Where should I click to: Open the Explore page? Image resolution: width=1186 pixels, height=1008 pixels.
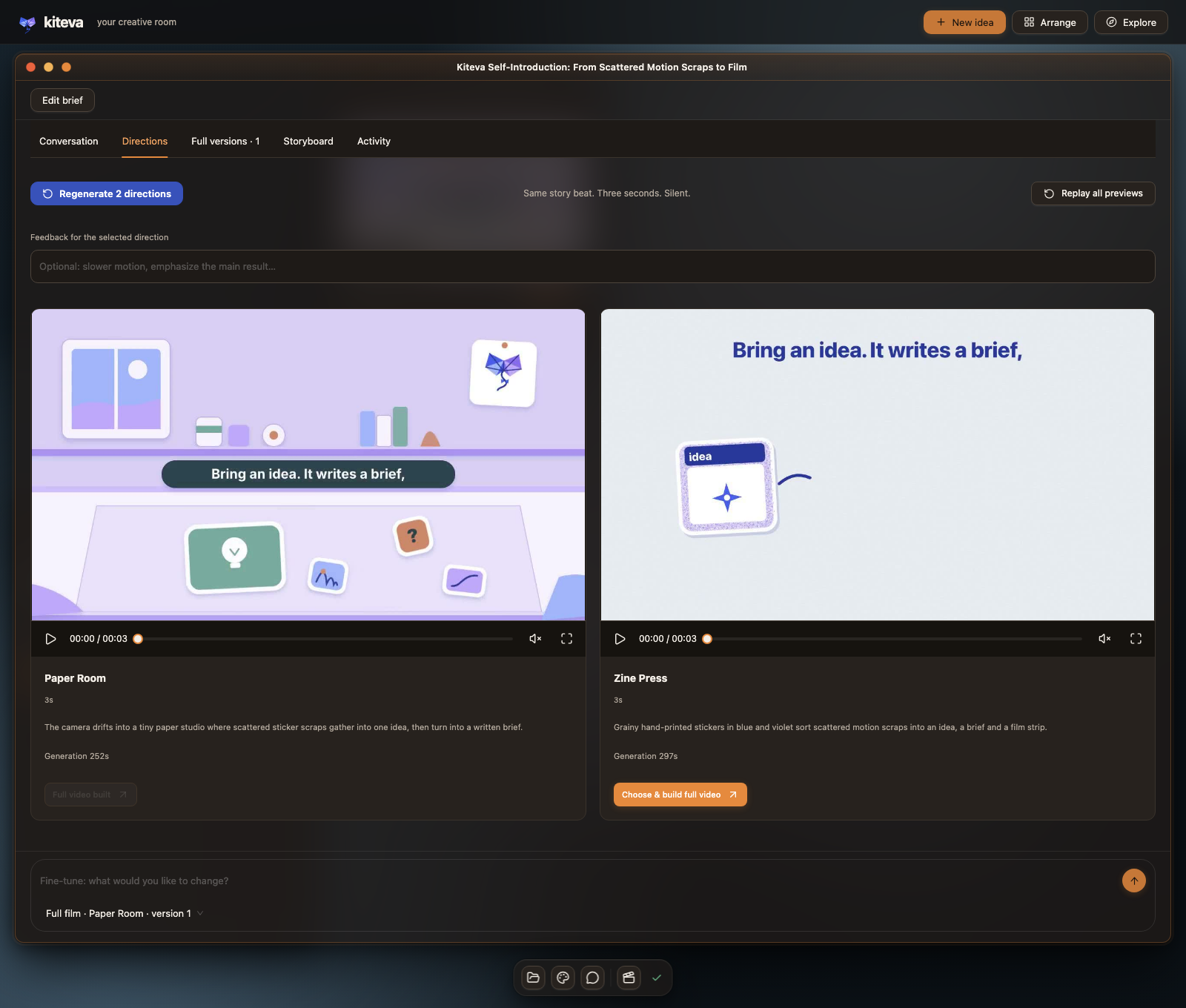[1131, 22]
